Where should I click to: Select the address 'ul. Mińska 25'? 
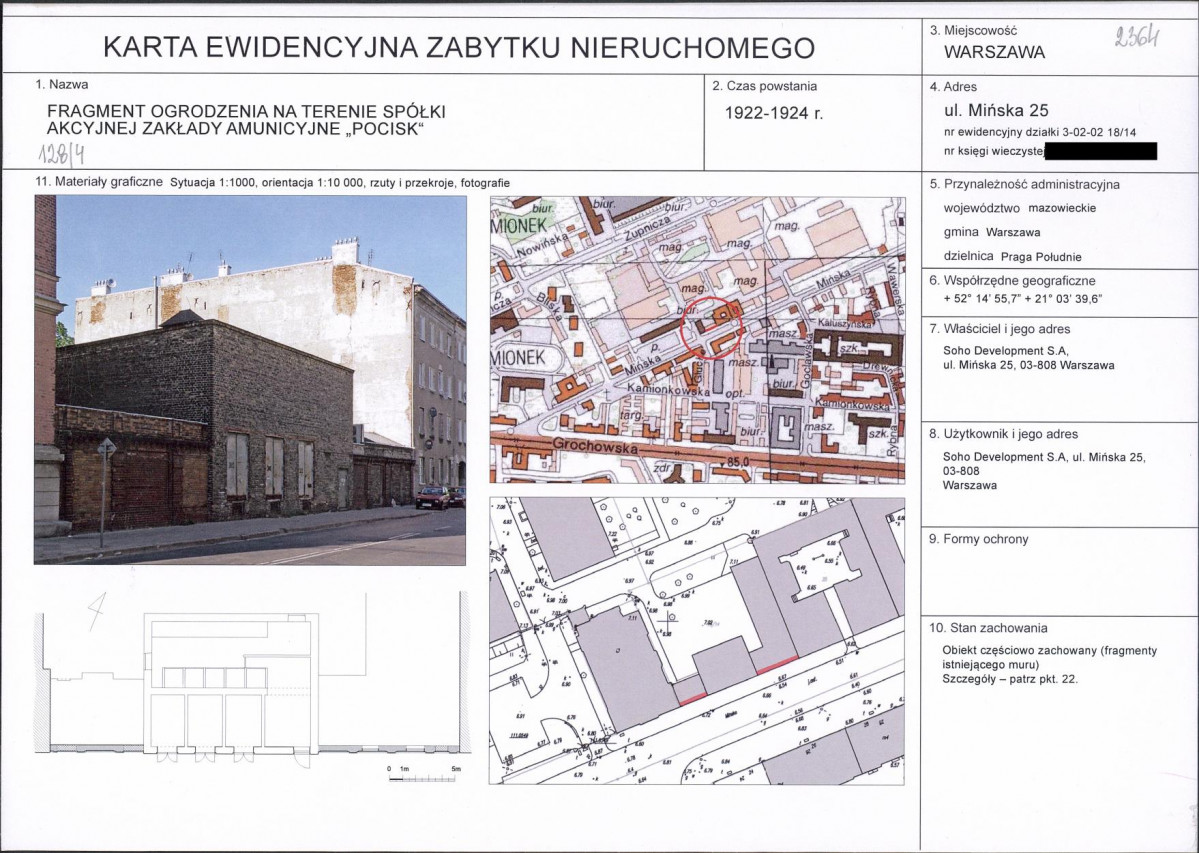click(x=996, y=110)
